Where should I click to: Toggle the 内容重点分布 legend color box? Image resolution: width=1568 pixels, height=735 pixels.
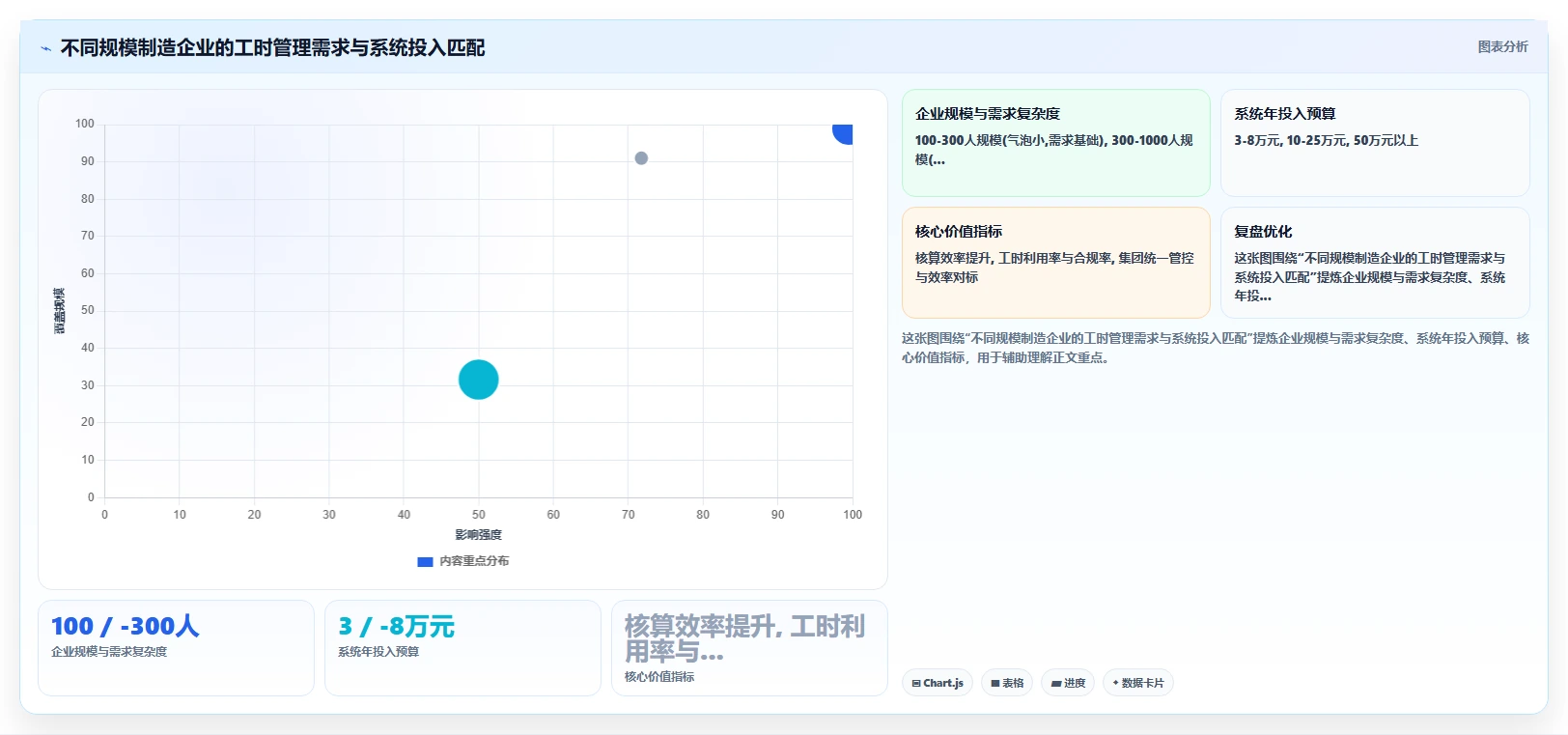425,561
